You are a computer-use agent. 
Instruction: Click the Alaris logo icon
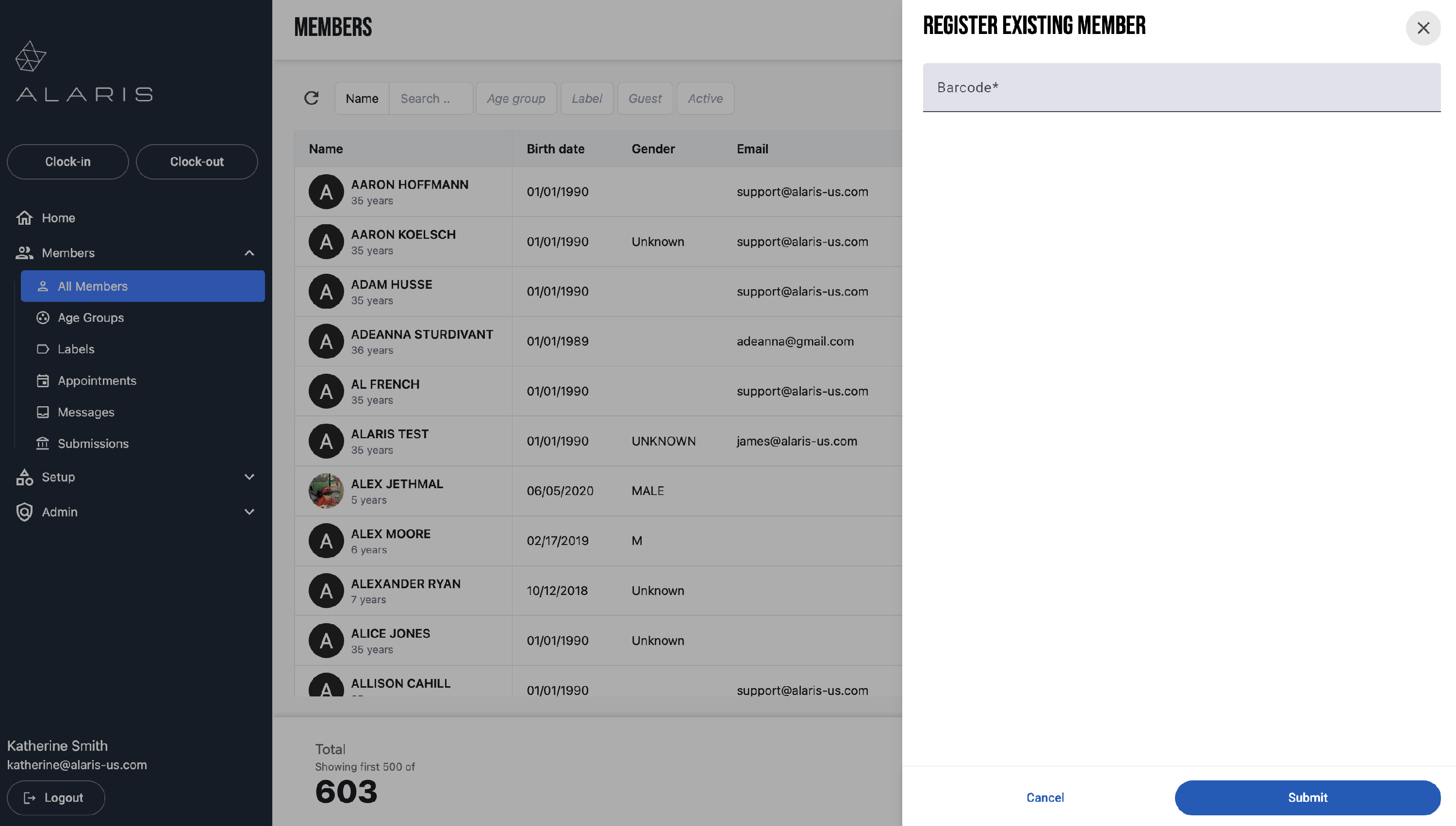coord(31,56)
